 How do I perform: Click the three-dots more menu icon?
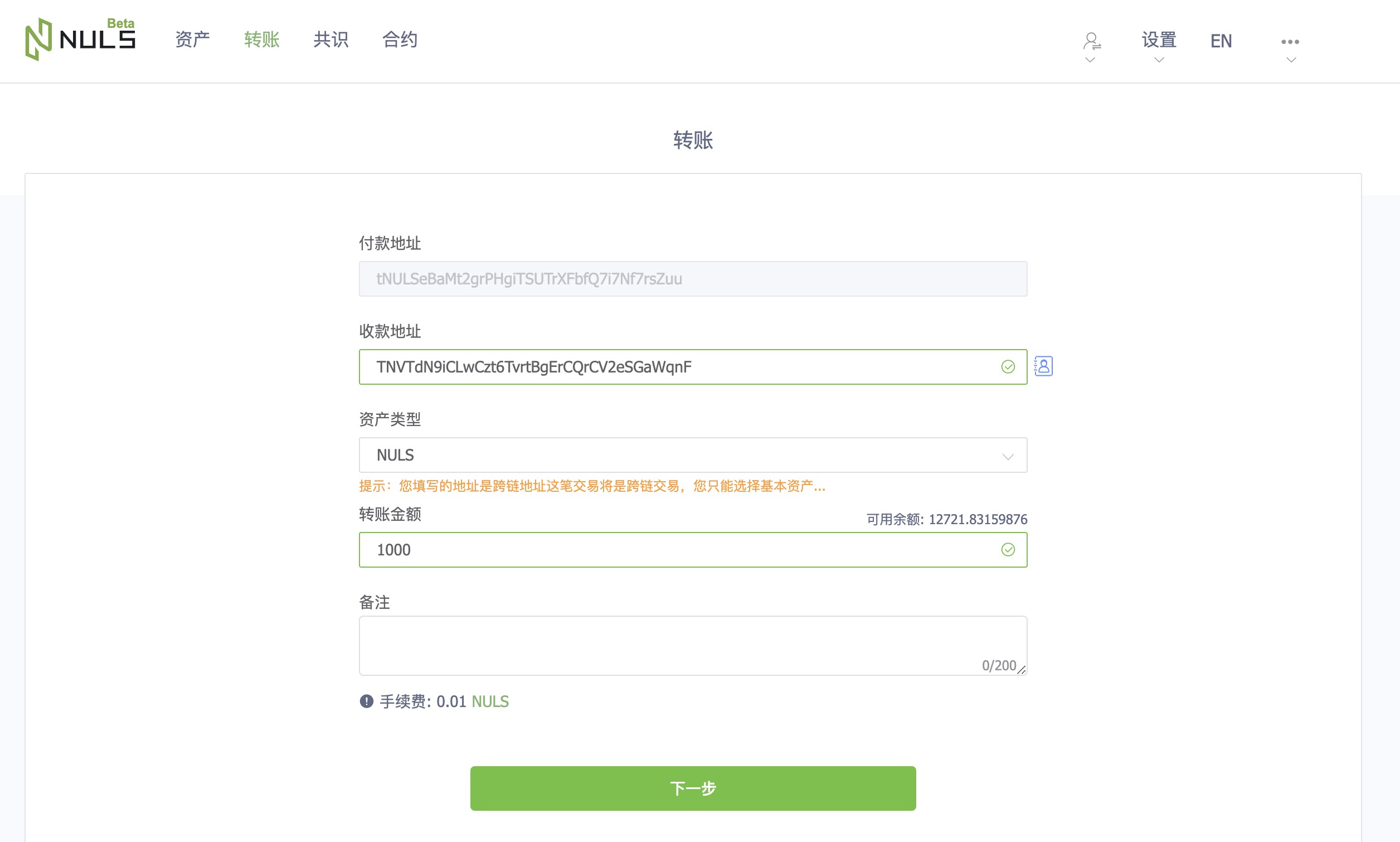1290,42
